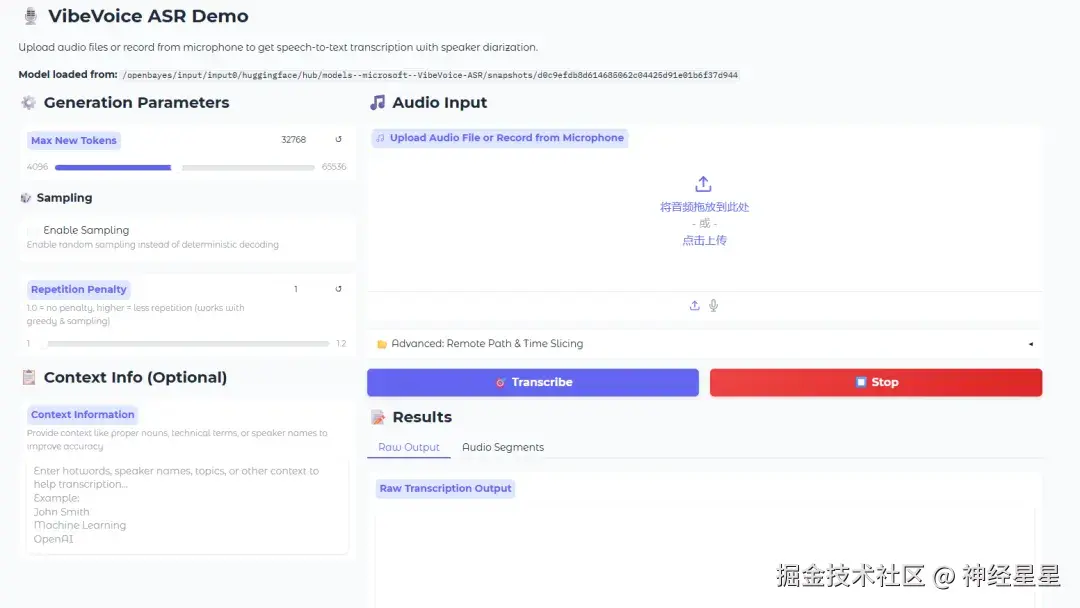Click the model path text
Image resolution: width=1080 pixels, height=608 pixels.
pos(430,75)
